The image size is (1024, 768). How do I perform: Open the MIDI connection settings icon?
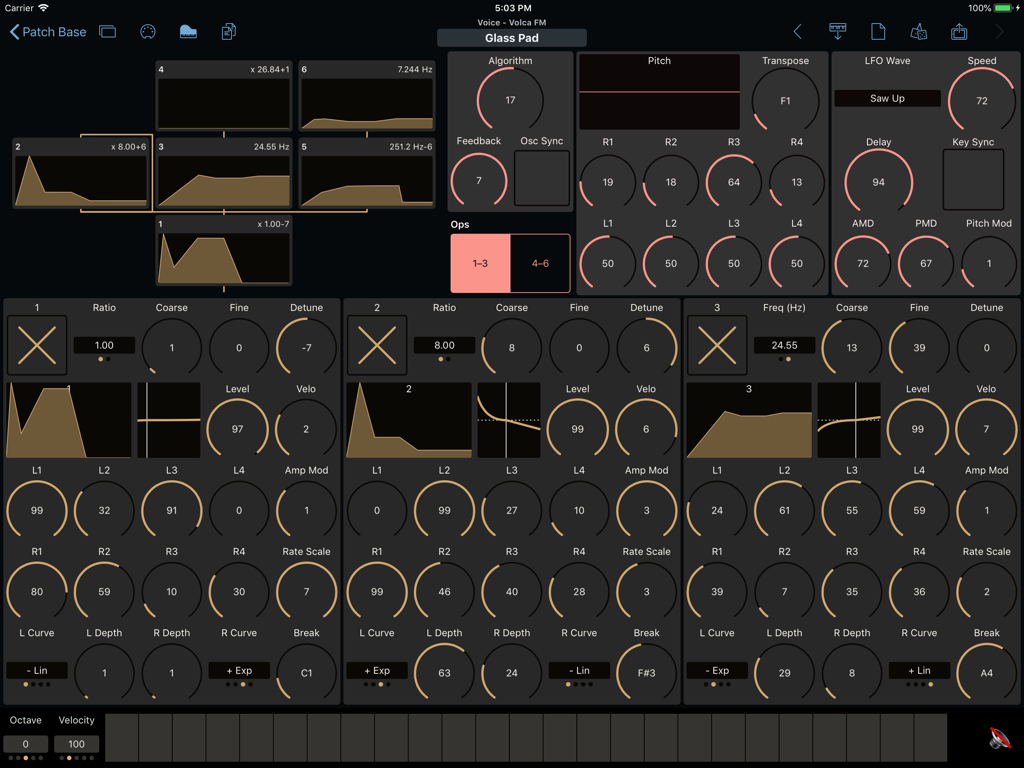pyautogui.click(x=148, y=31)
